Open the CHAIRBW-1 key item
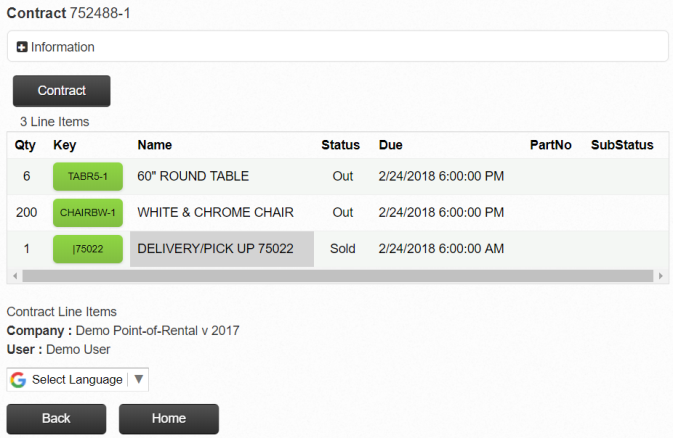 pyautogui.click(x=88, y=213)
